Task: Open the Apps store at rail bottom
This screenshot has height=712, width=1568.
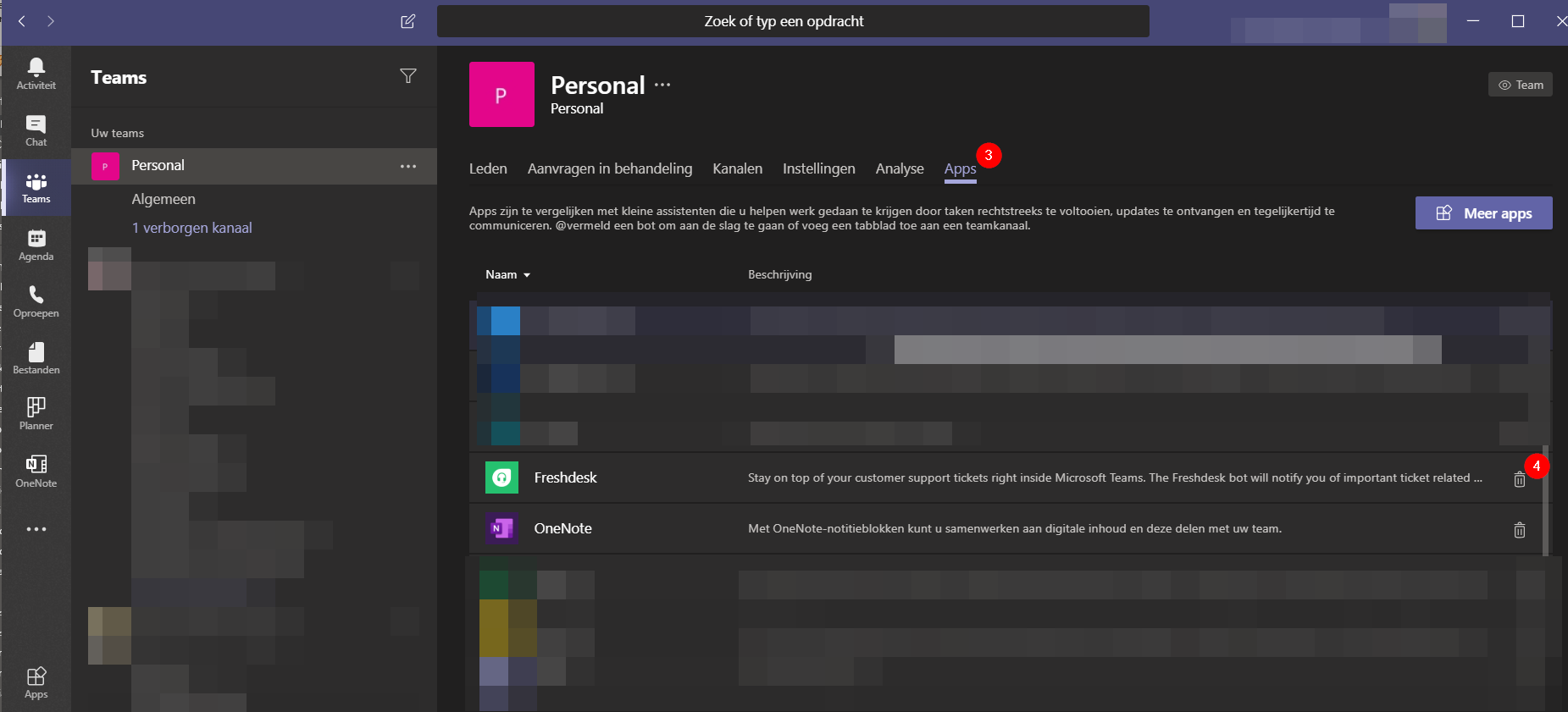Action: coord(36,683)
